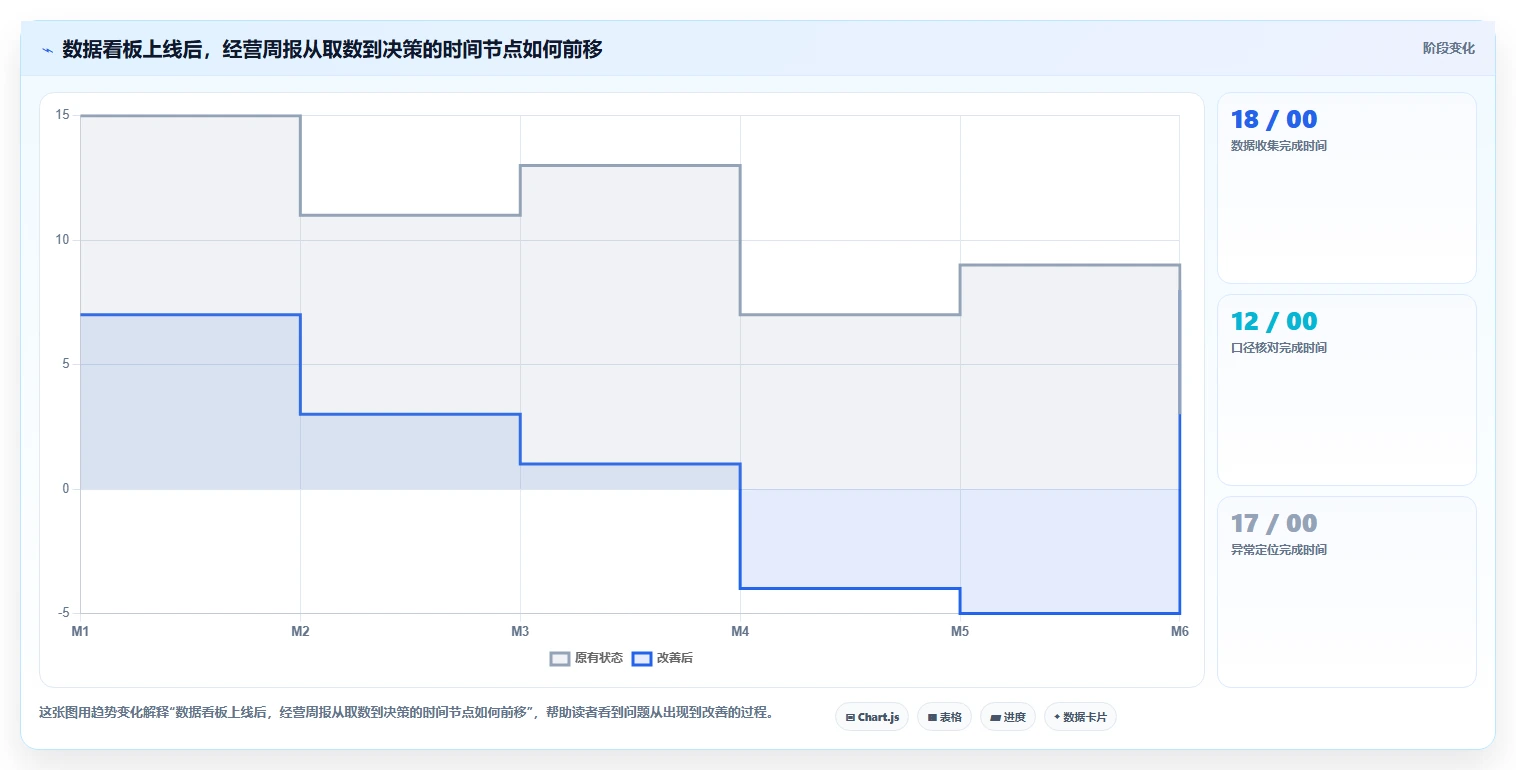The image size is (1516, 770).
Task: Click the 15 y-axis tick label
Action: pos(62,115)
